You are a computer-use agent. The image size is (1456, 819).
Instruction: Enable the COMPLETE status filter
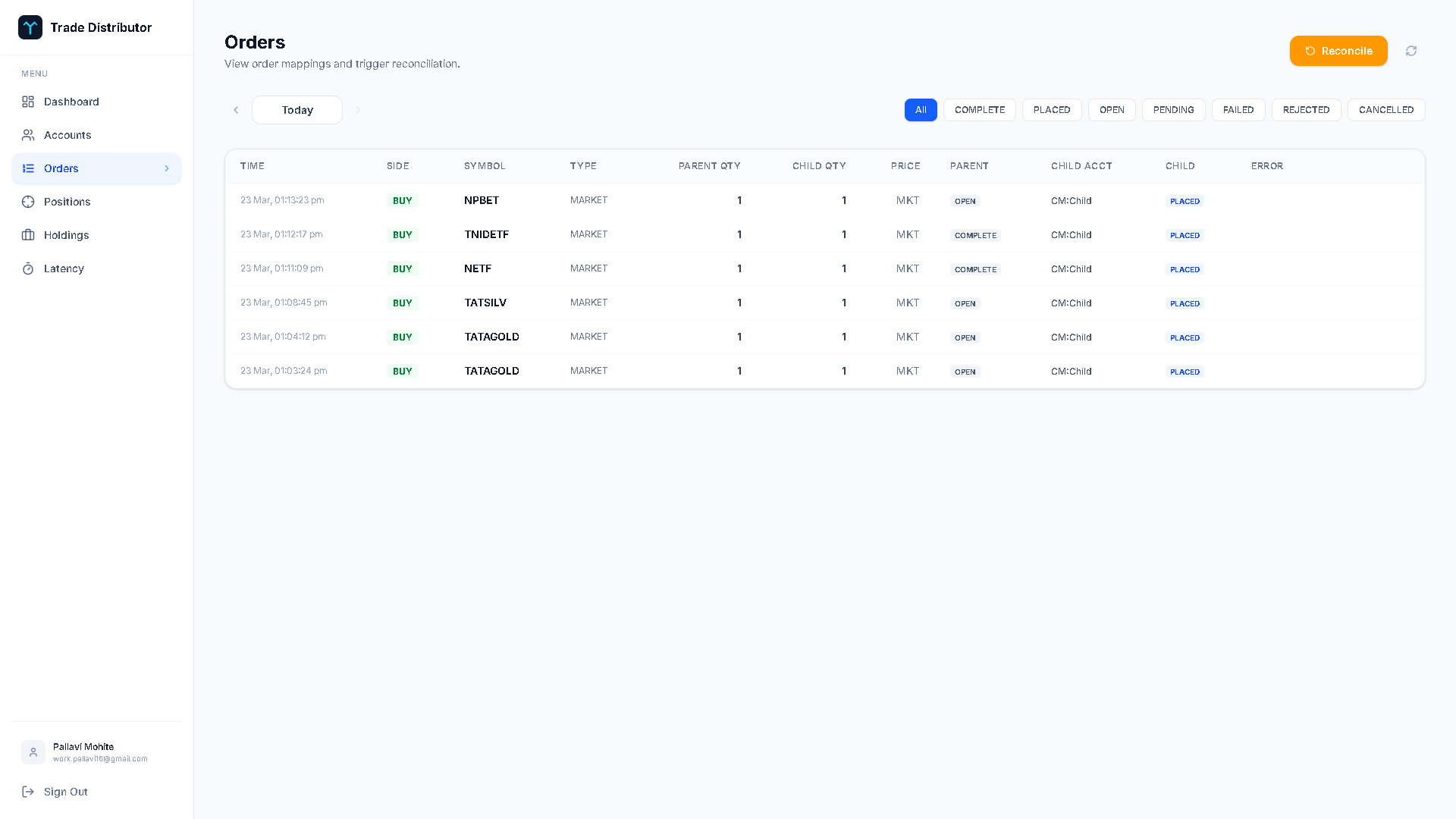point(979,110)
